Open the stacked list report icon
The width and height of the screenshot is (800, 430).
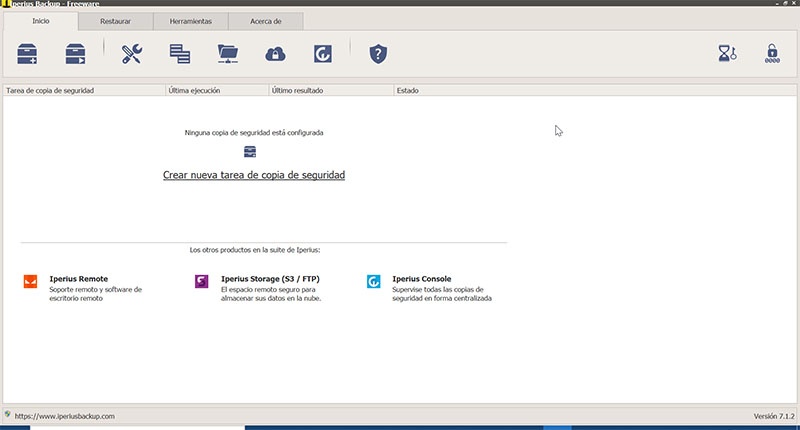pos(180,54)
